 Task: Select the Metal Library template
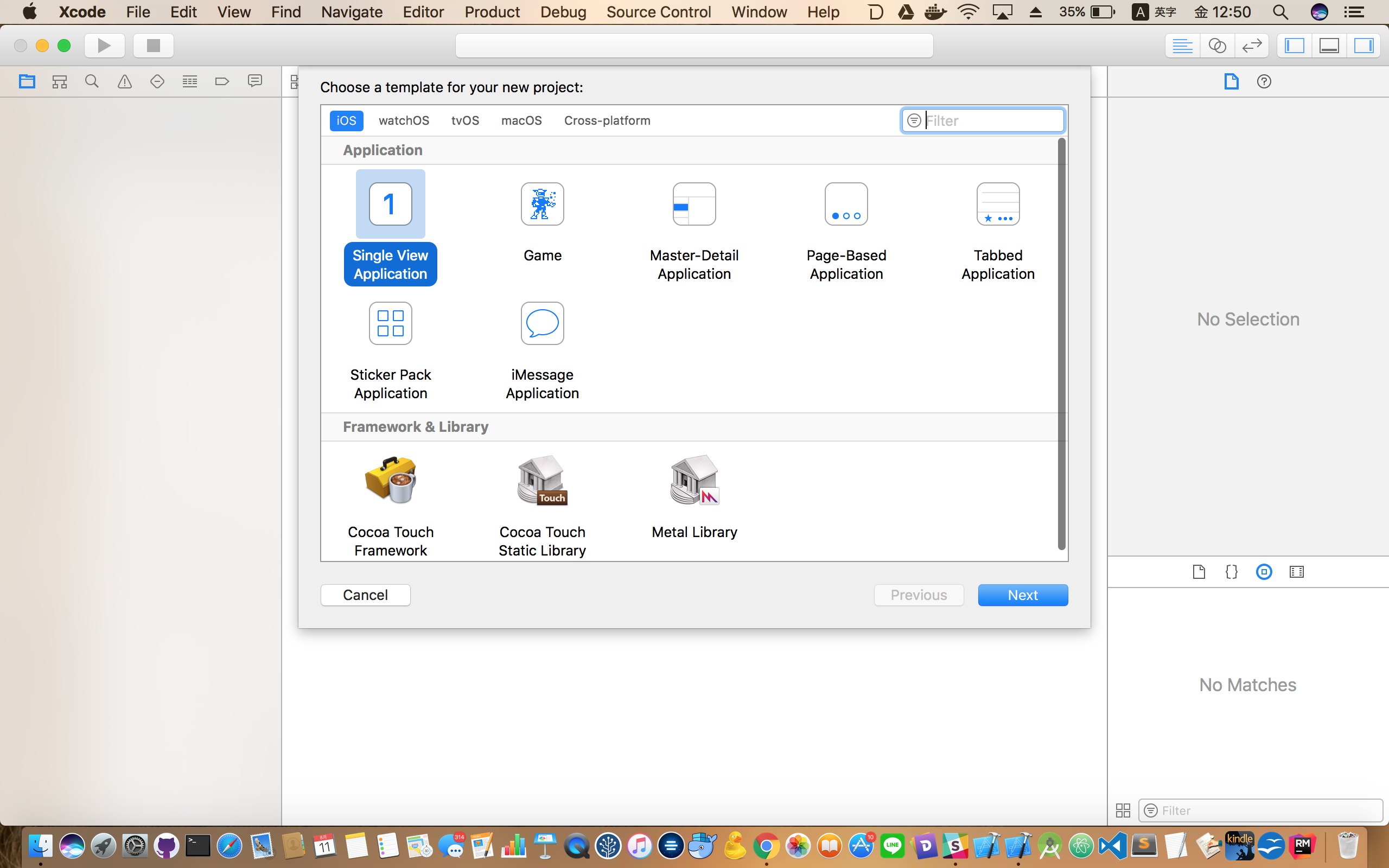coord(694,481)
